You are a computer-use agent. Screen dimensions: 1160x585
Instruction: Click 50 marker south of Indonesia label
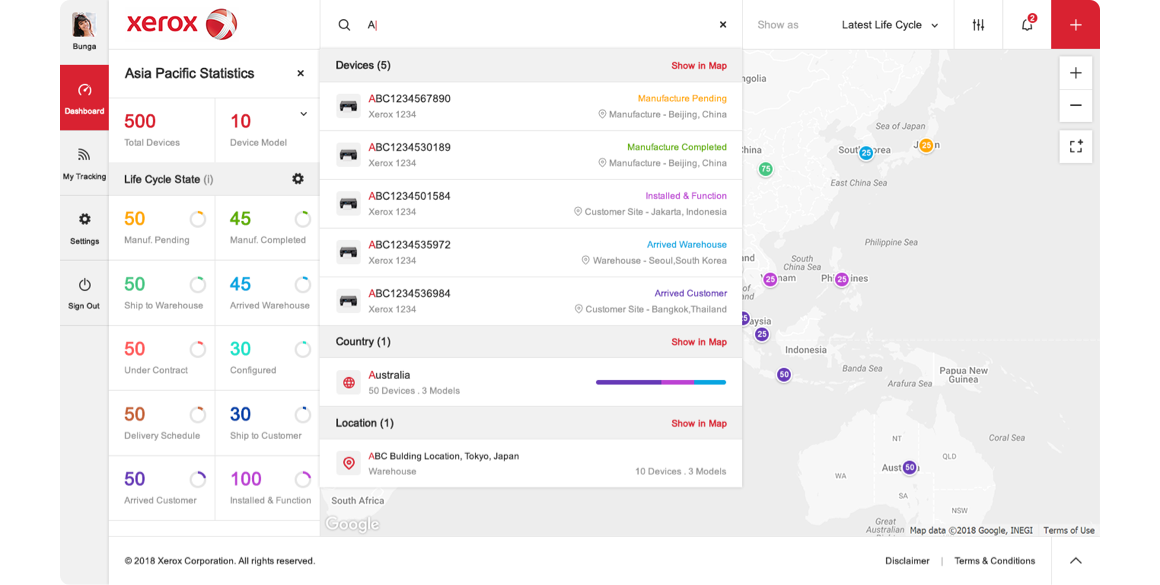point(783,375)
